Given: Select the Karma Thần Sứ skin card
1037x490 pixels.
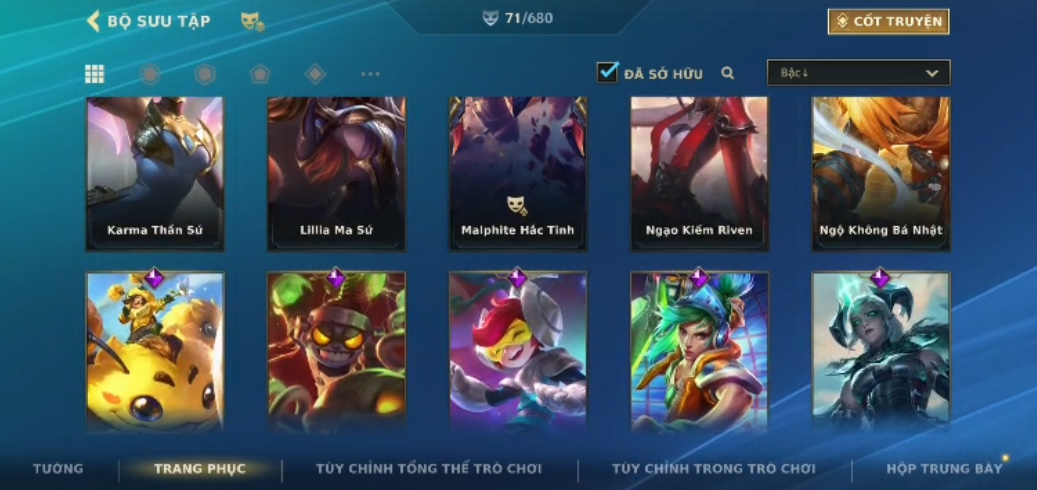Looking at the screenshot, I should pyautogui.click(x=155, y=174).
